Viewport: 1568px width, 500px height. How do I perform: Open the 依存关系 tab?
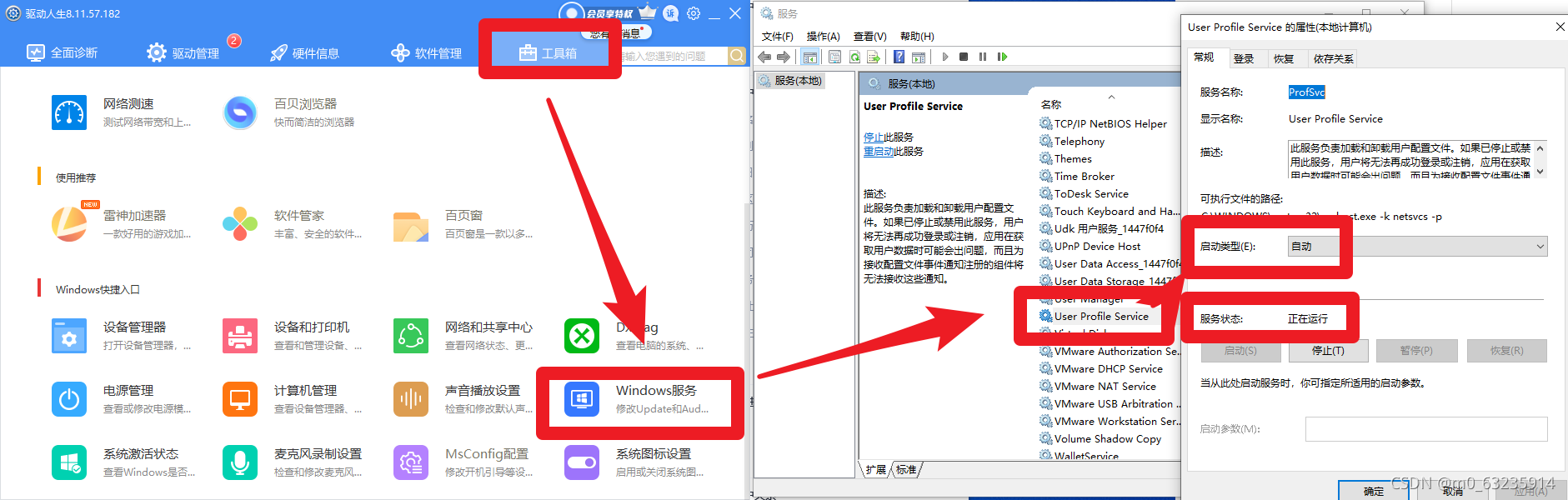[1333, 58]
